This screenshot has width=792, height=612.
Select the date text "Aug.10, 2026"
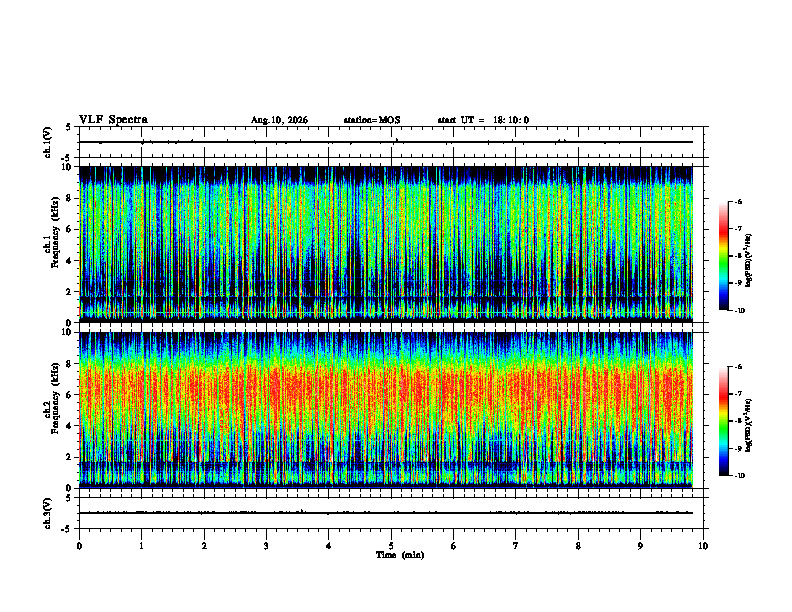pos(279,120)
